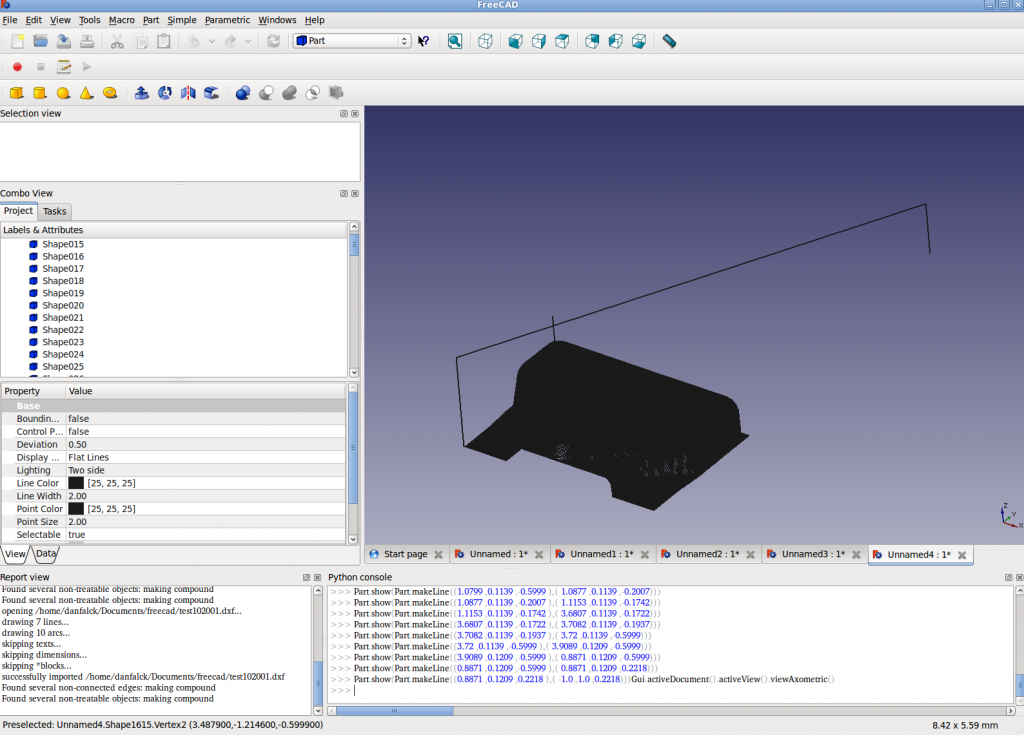The width and height of the screenshot is (1024, 735).
Task: Open the Windows menu
Action: (x=277, y=20)
